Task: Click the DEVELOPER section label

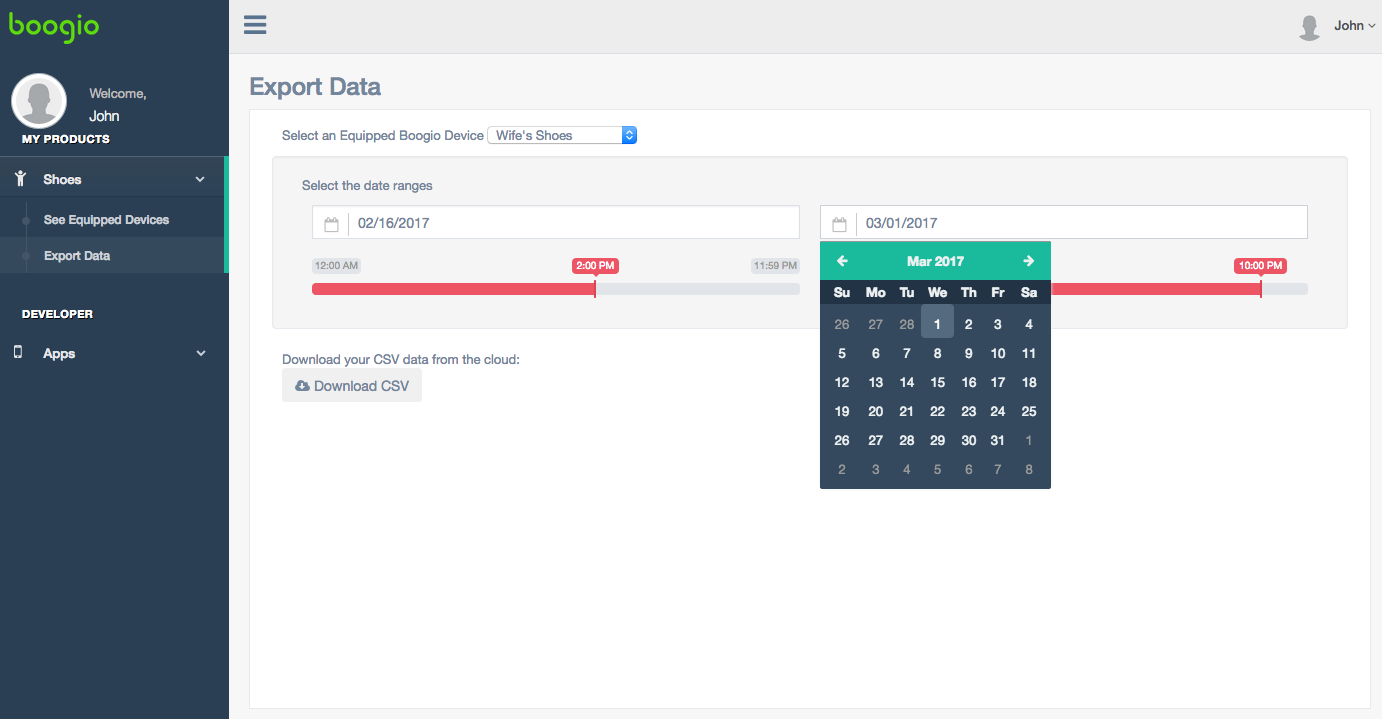Action: pos(57,314)
